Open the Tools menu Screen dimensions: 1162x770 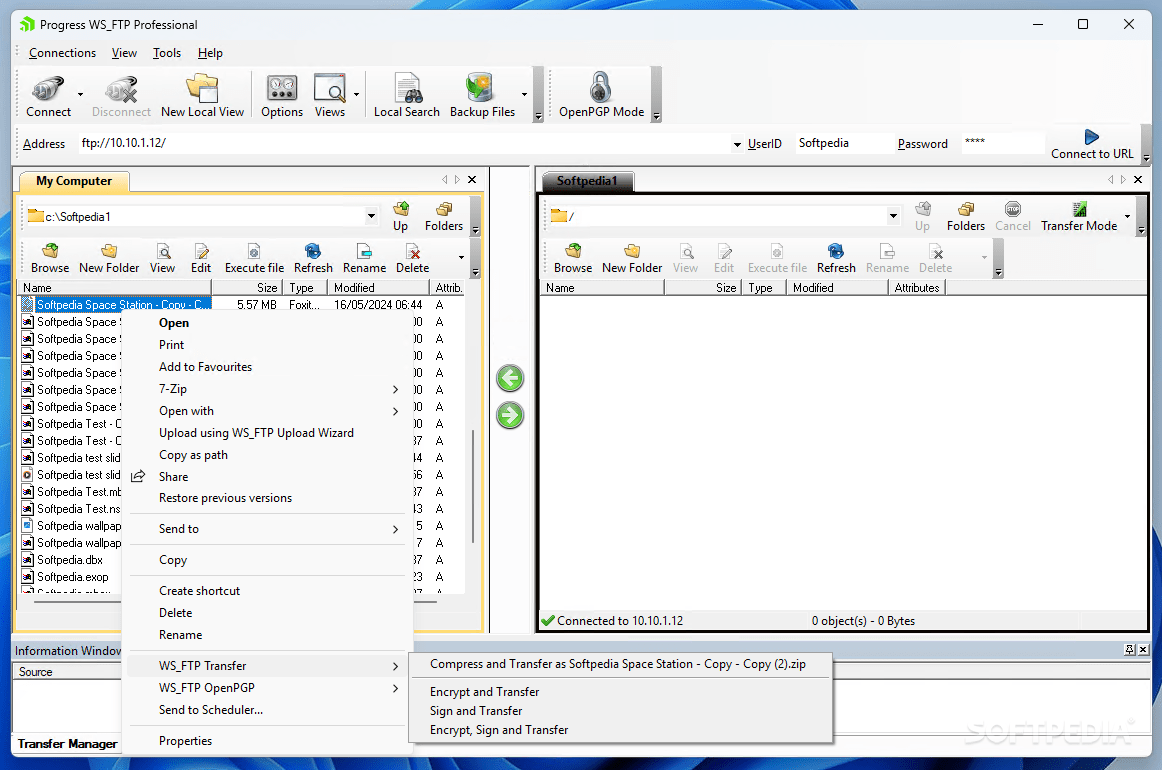pyautogui.click(x=166, y=53)
